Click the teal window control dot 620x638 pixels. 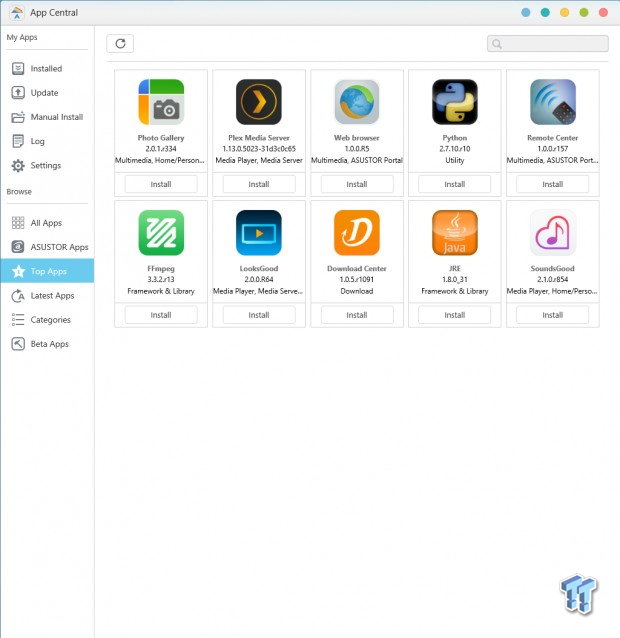[545, 13]
